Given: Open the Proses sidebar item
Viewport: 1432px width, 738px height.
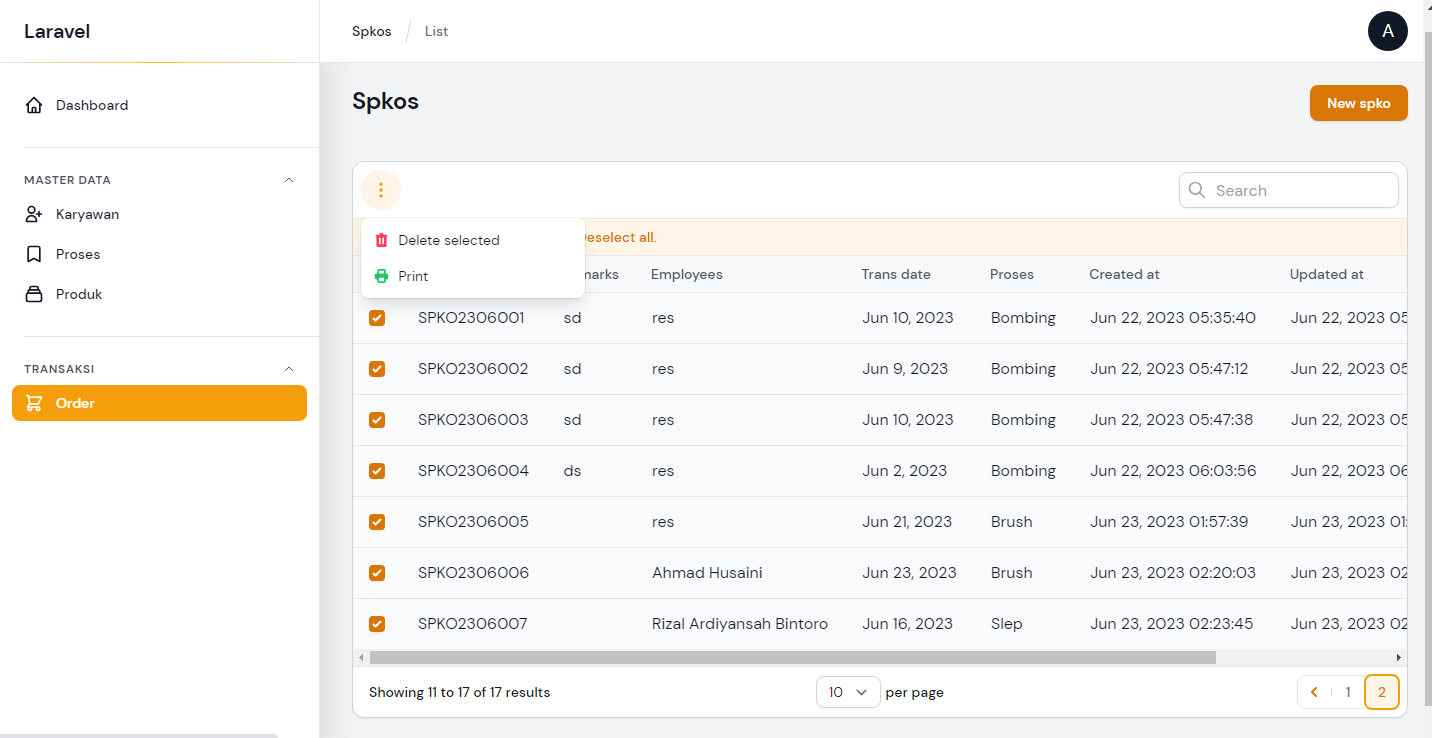Looking at the screenshot, I should (x=159, y=254).
